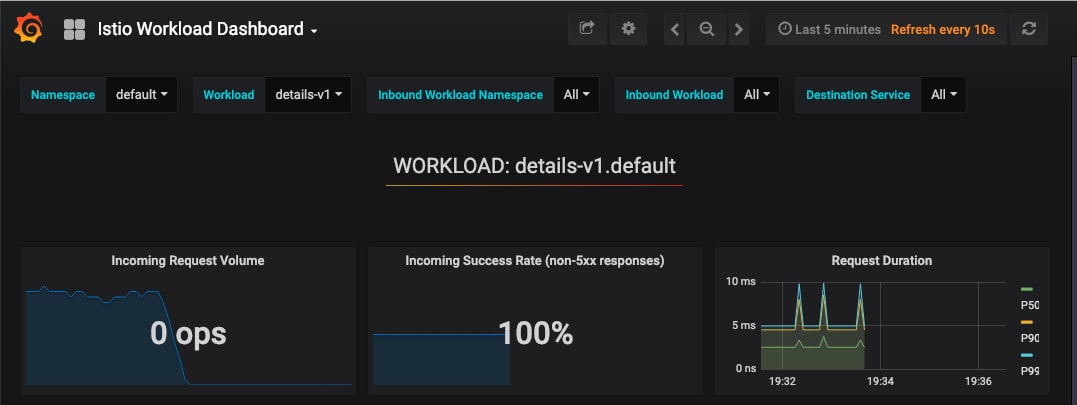Open the Inbound Workload All dropdown
Screen dimensions: 1077x405
(x=757, y=95)
